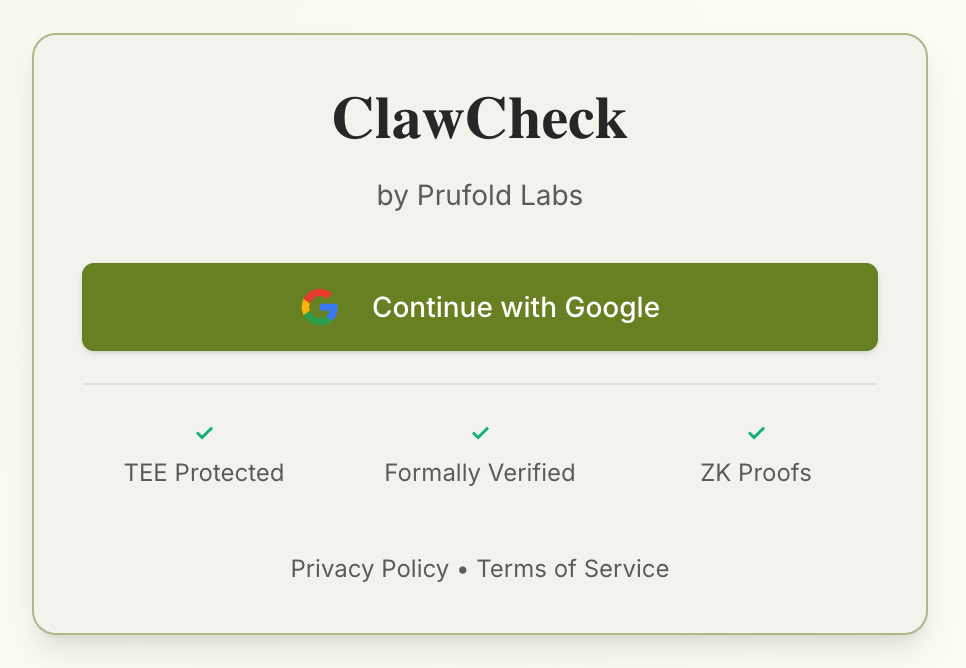Select the Formally Verified label

coord(480,472)
